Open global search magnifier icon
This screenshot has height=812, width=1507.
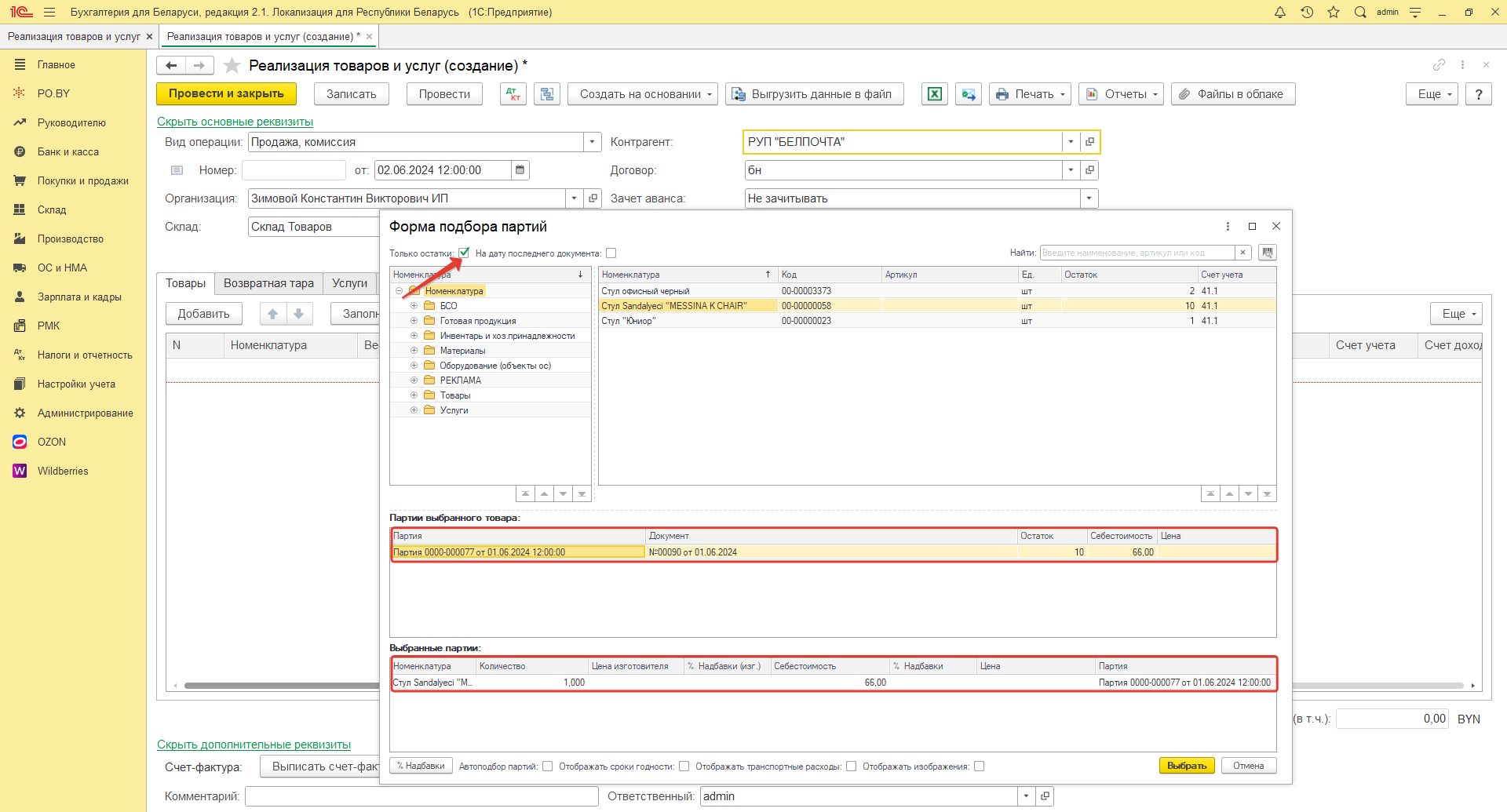click(1360, 12)
